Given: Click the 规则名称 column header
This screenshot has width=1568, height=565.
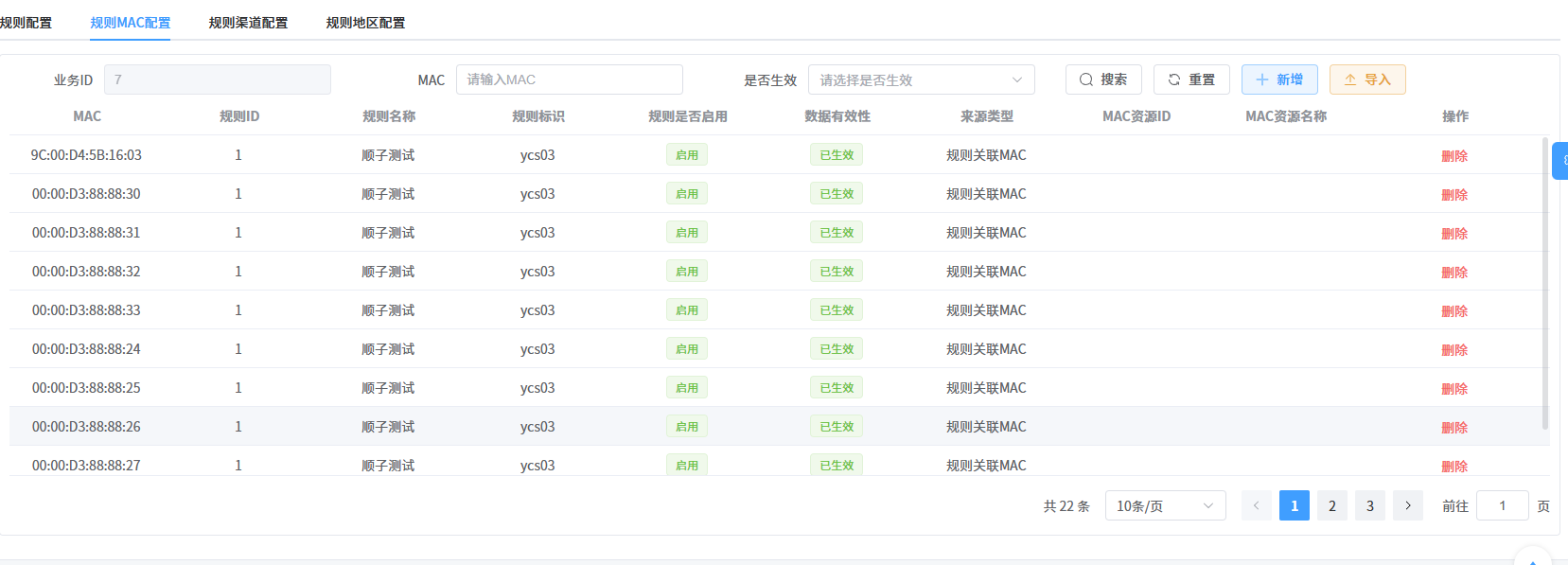Looking at the screenshot, I should (x=389, y=116).
